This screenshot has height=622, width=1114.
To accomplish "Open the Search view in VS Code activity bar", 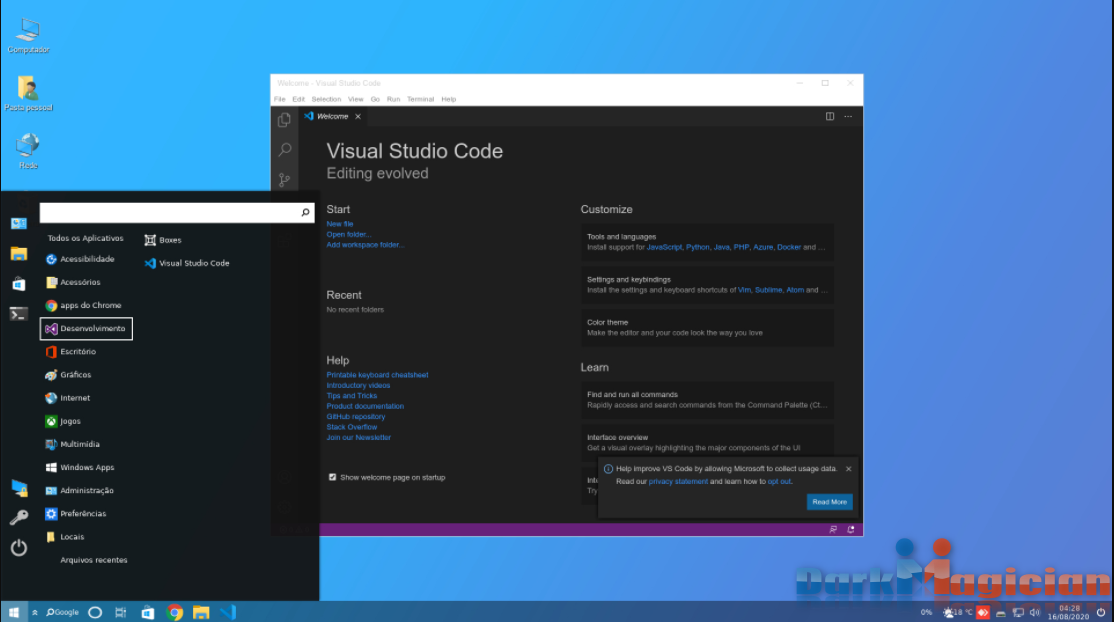I will click(x=285, y=149).
